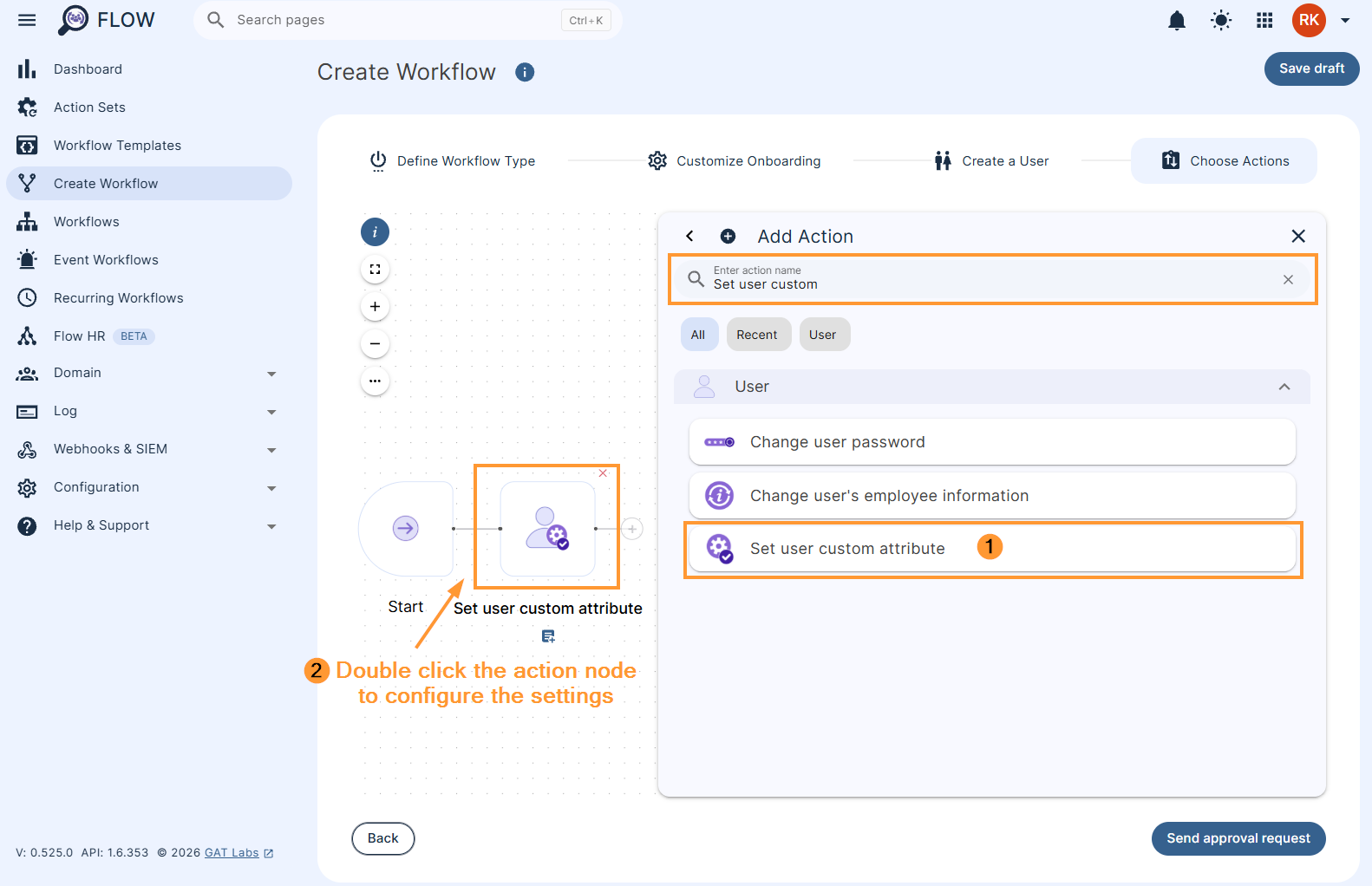Screen dimensions: 1372x886
Task: Go to Customize Onboarding step
Action: tap(734, 161)
